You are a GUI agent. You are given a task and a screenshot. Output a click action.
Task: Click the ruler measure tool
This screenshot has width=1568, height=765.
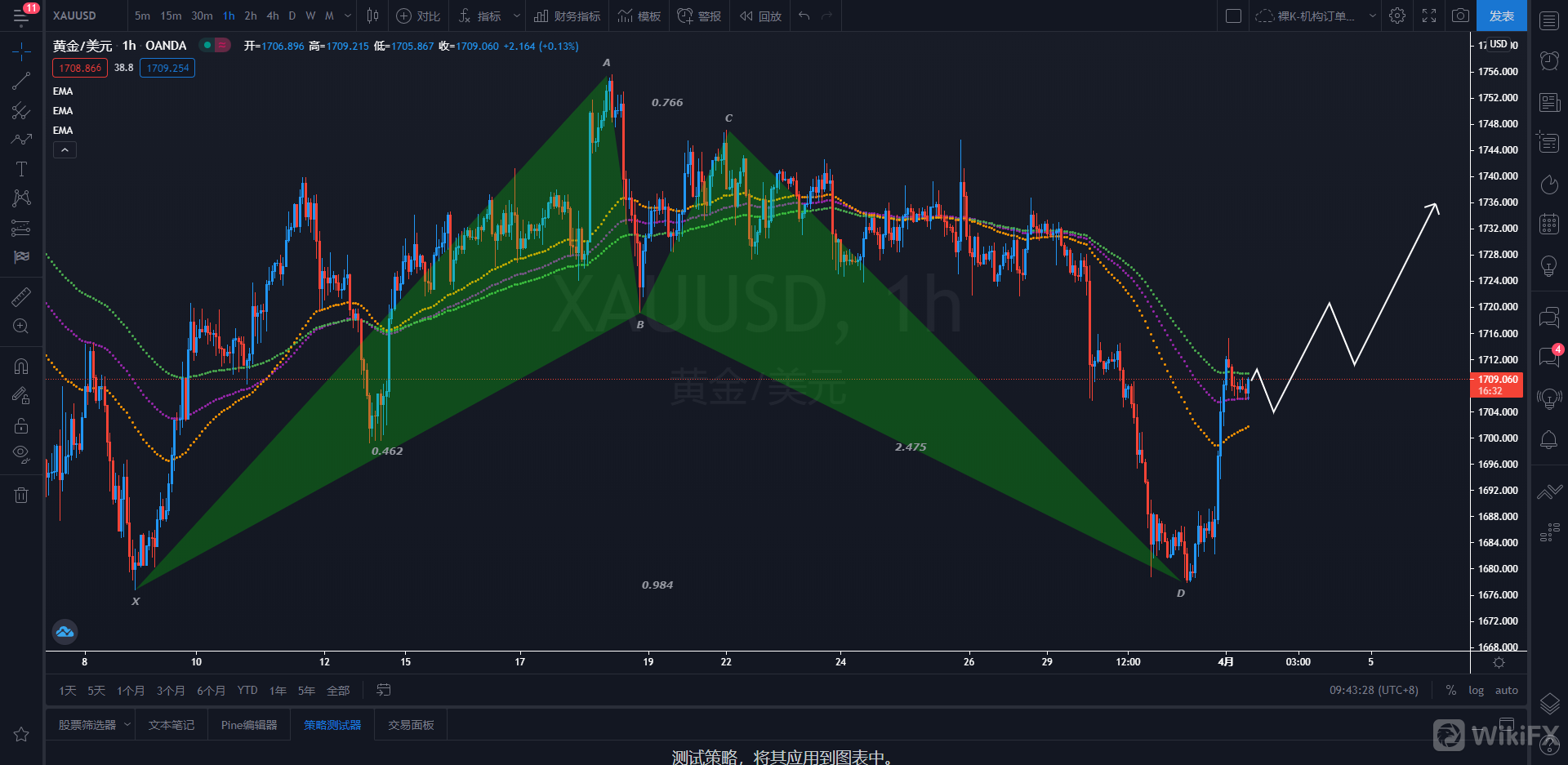point(21,297)
